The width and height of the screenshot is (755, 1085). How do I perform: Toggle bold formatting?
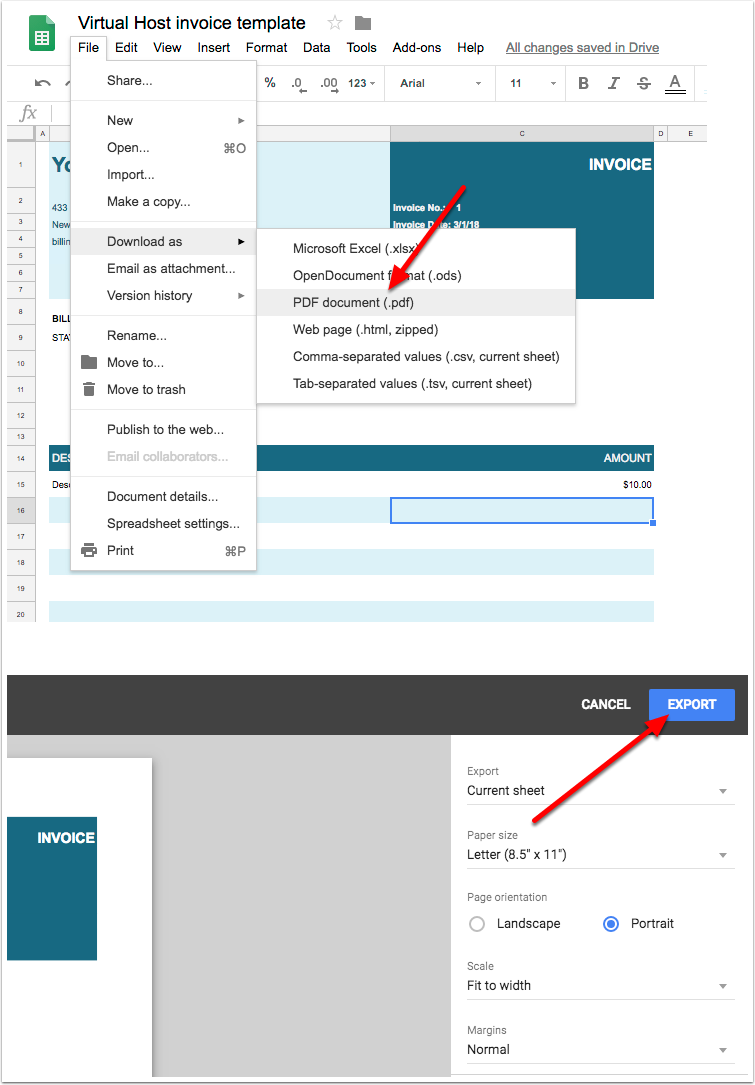click(583, 83)
